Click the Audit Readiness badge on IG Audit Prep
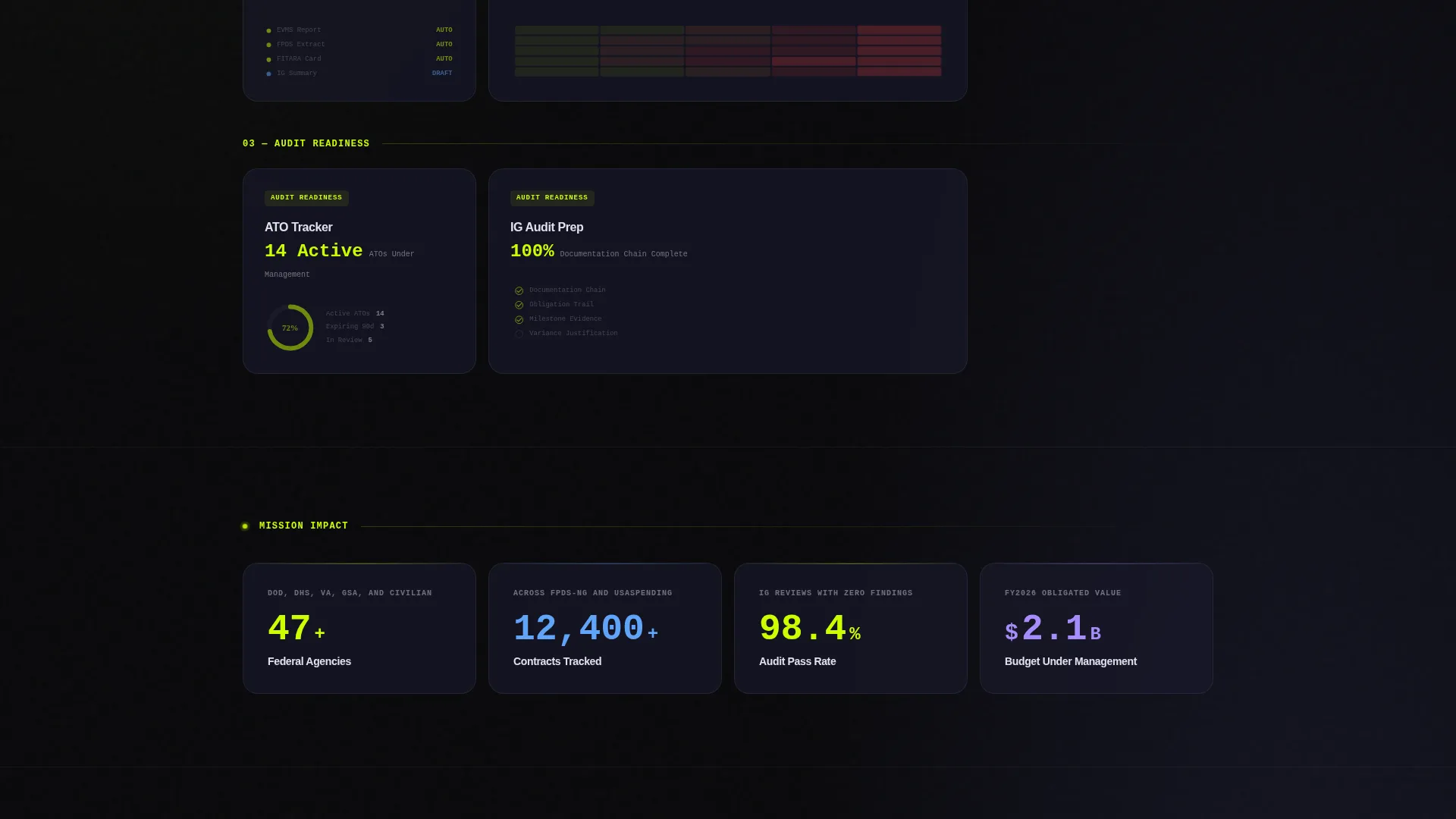1456x819 pixels. 552,198
